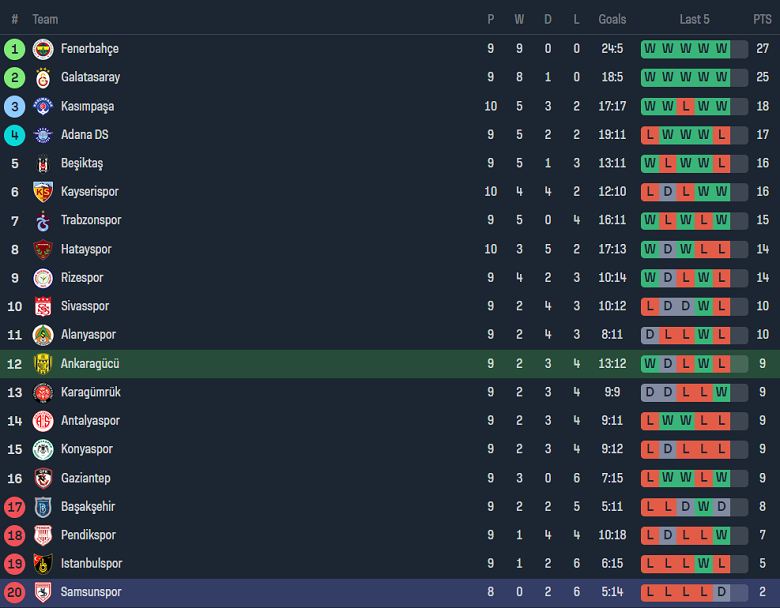This screenshot has width=780, height=608.
Task: Click the Trabzonspor club badge
Action: click(42, 221)
